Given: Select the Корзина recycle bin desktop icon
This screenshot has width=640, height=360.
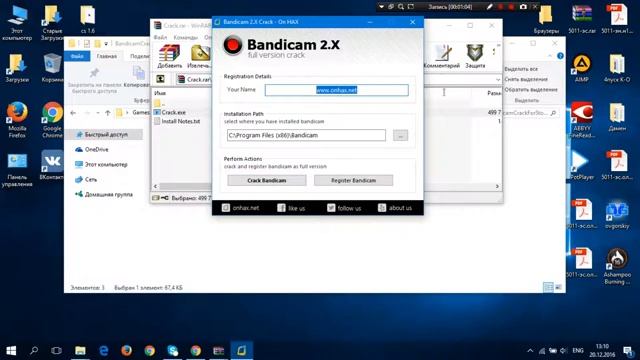Looking at the screenshot, I should [52, 68].
